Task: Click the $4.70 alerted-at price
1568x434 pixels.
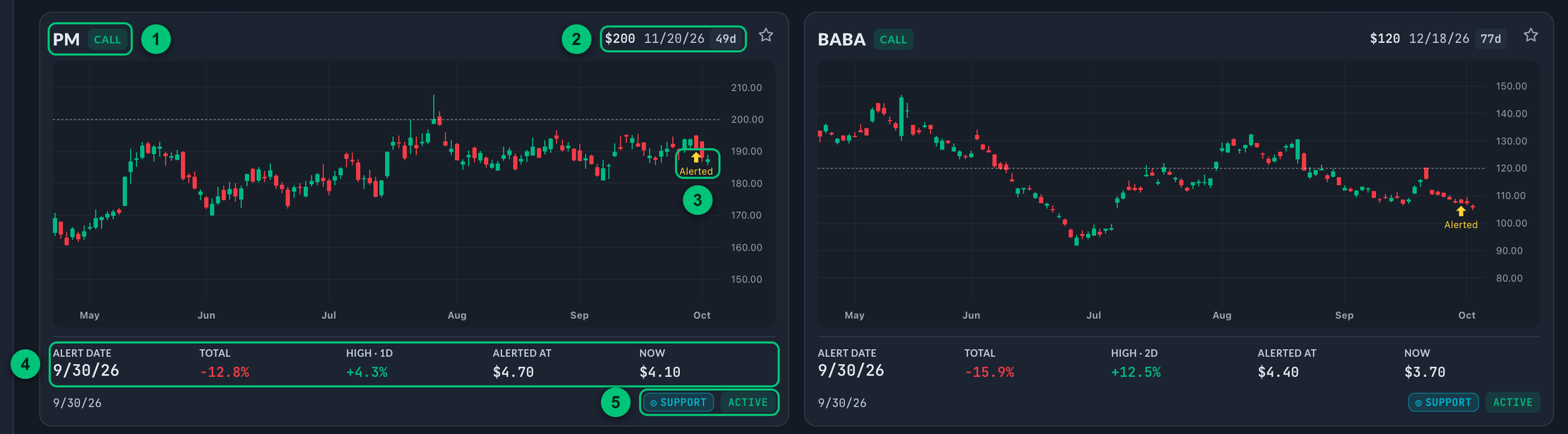Action: [x=513, y=372]
